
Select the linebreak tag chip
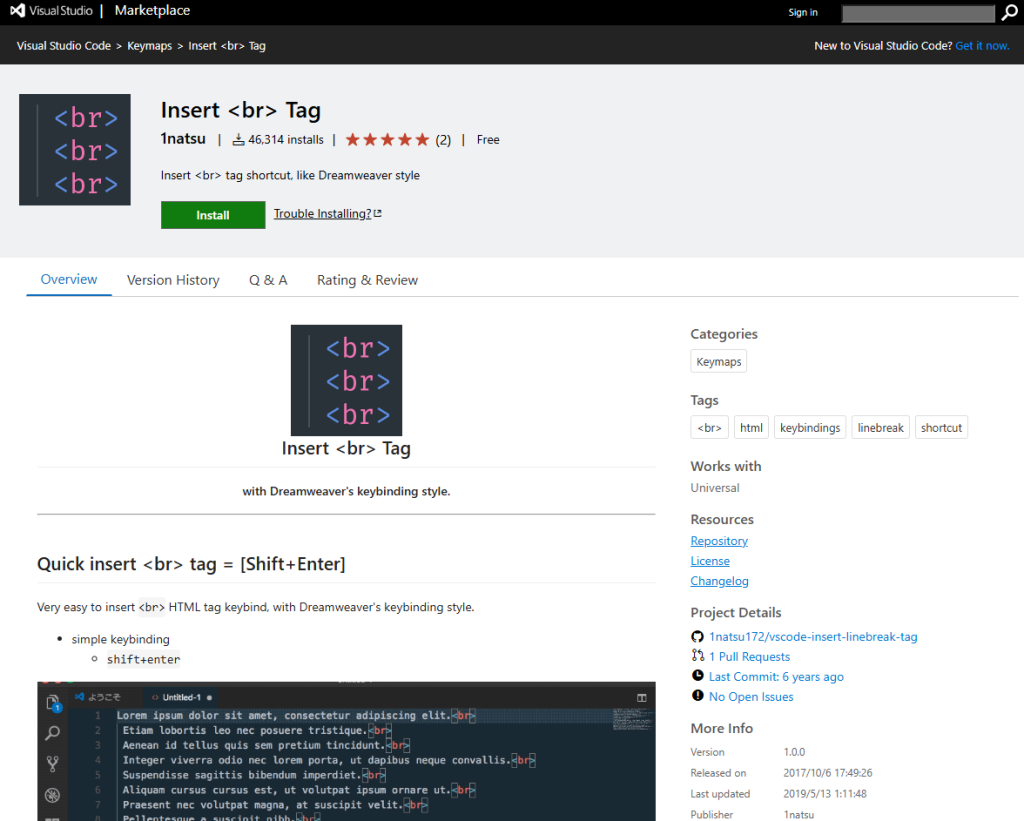(880, 428)
